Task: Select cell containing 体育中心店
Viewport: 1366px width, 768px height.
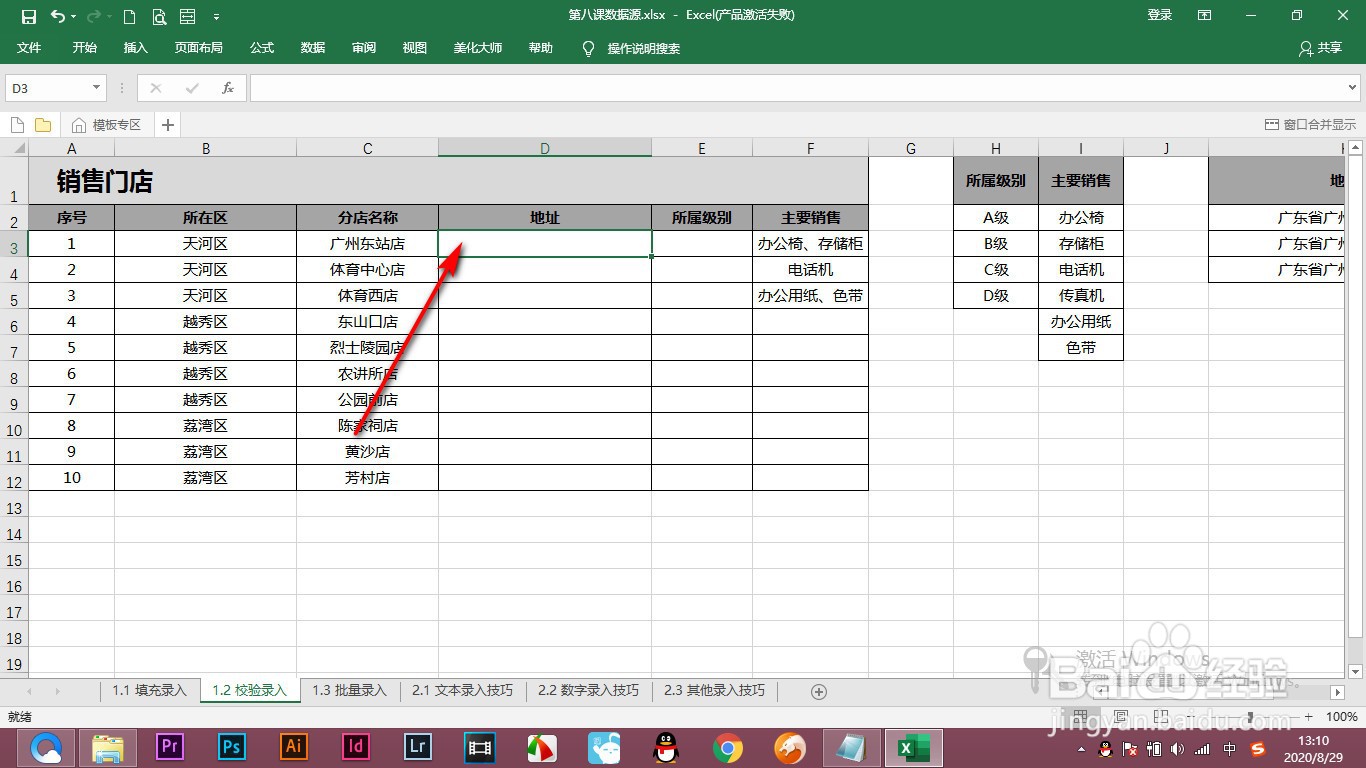Action: [368, 269]
